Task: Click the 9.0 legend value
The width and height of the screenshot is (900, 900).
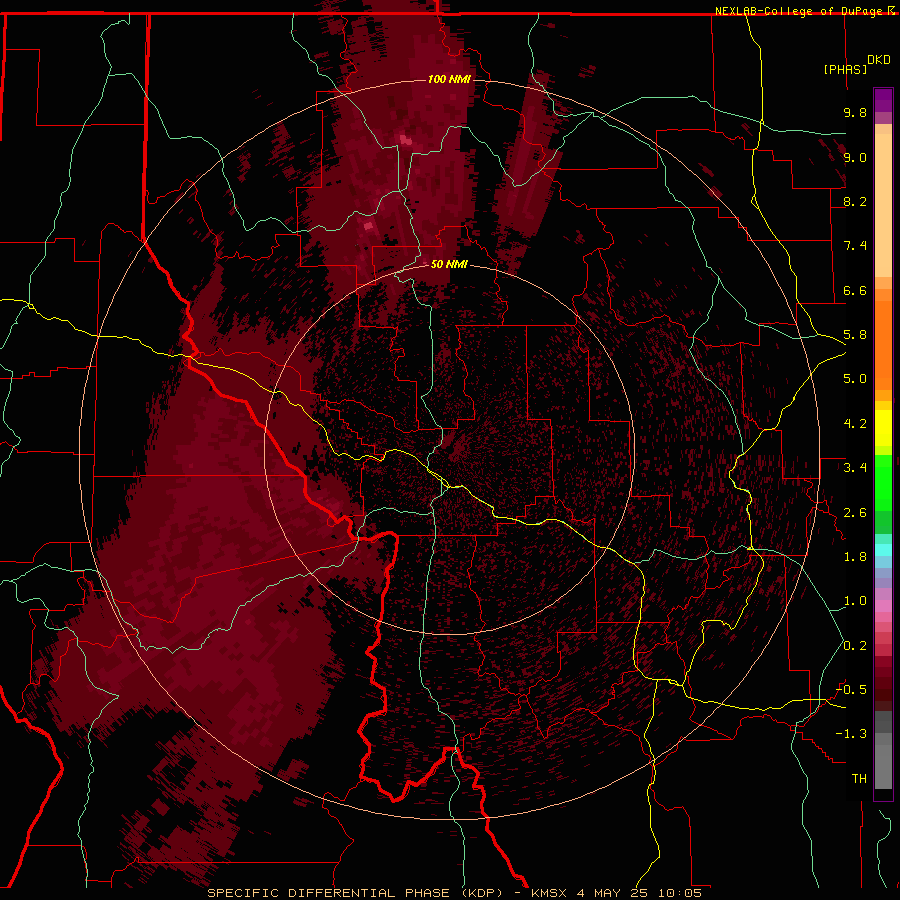Action: coord(855,157)
